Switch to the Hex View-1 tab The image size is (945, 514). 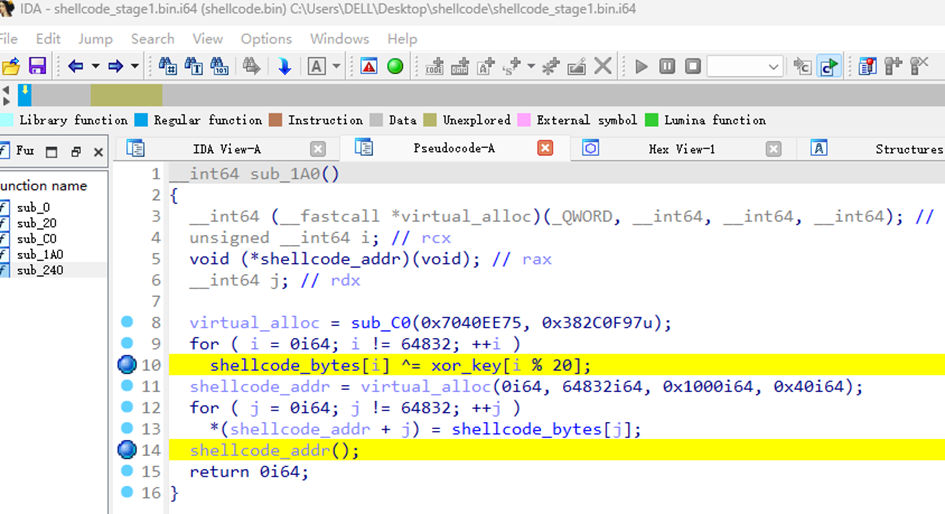(682, 149)
